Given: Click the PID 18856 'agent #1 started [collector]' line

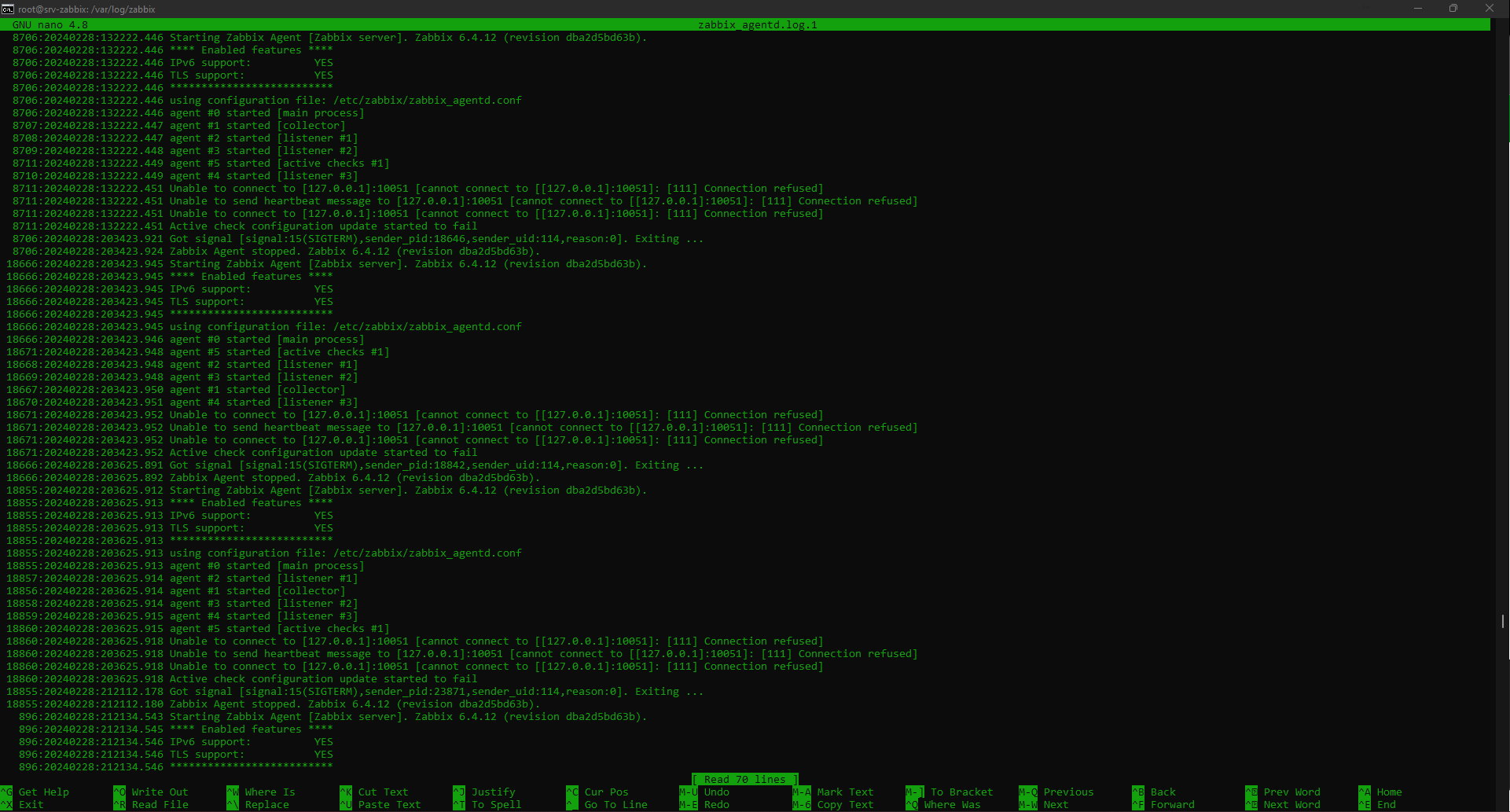Looking at the screenshot, I should coord(176,591).
